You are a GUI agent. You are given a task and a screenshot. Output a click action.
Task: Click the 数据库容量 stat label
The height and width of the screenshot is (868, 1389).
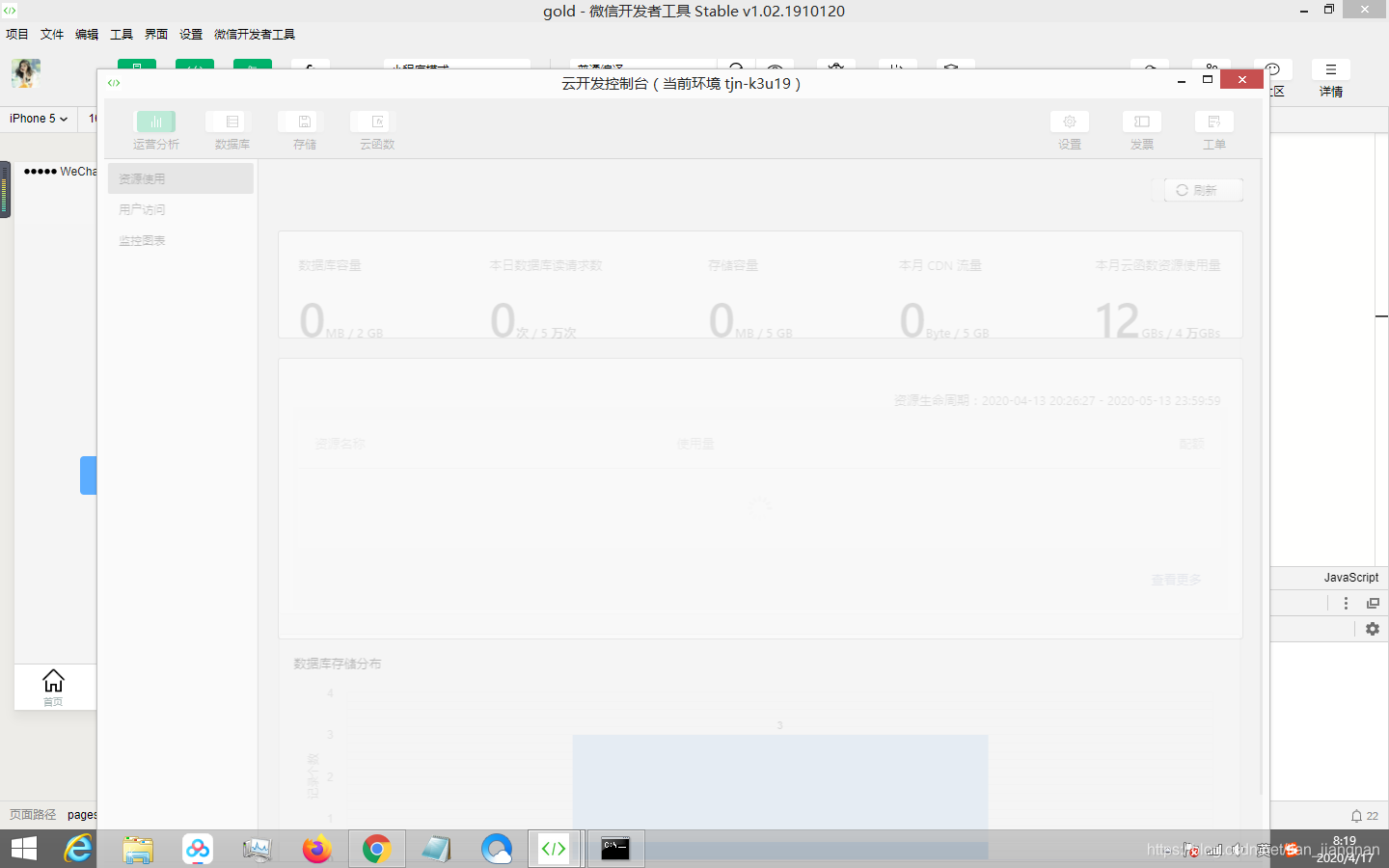click(x=330, y=265)
